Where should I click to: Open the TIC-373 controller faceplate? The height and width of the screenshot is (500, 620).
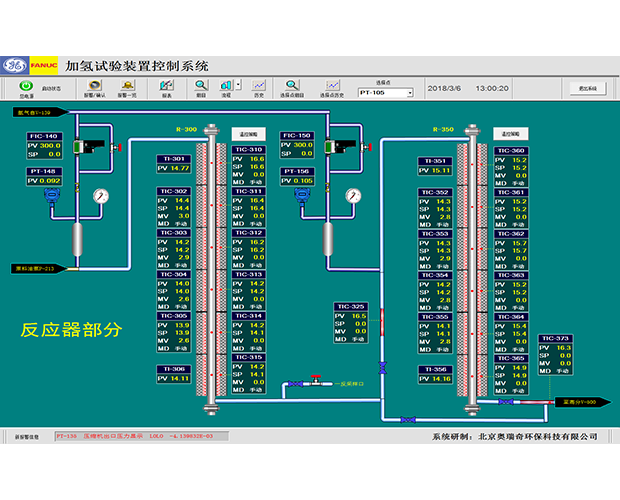point(556,355)
